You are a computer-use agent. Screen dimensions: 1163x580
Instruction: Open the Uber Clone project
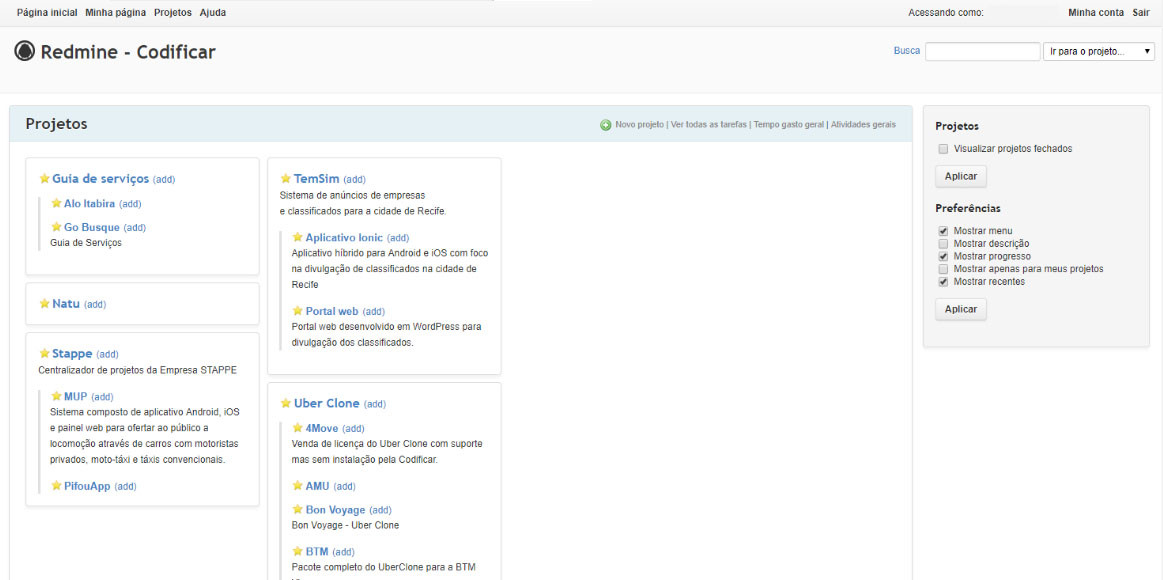coord(326,403)
